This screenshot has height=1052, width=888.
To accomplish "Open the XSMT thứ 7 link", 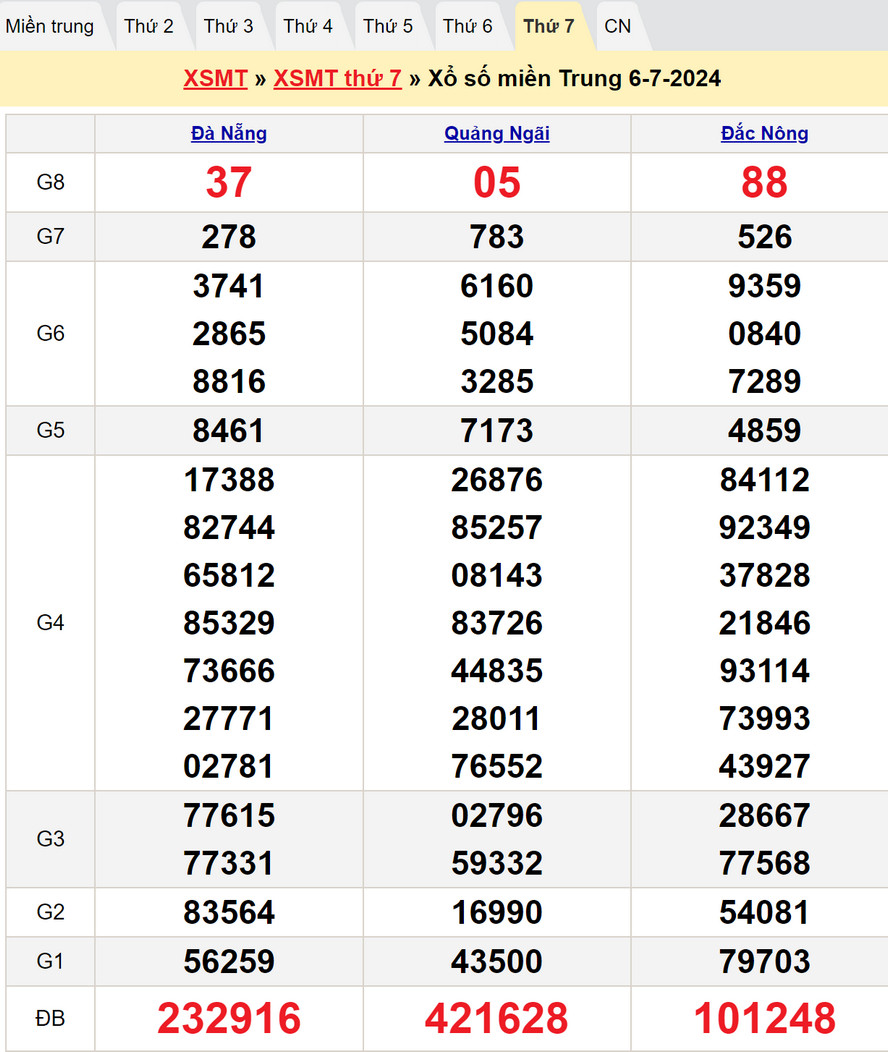I will pos(337,79).
